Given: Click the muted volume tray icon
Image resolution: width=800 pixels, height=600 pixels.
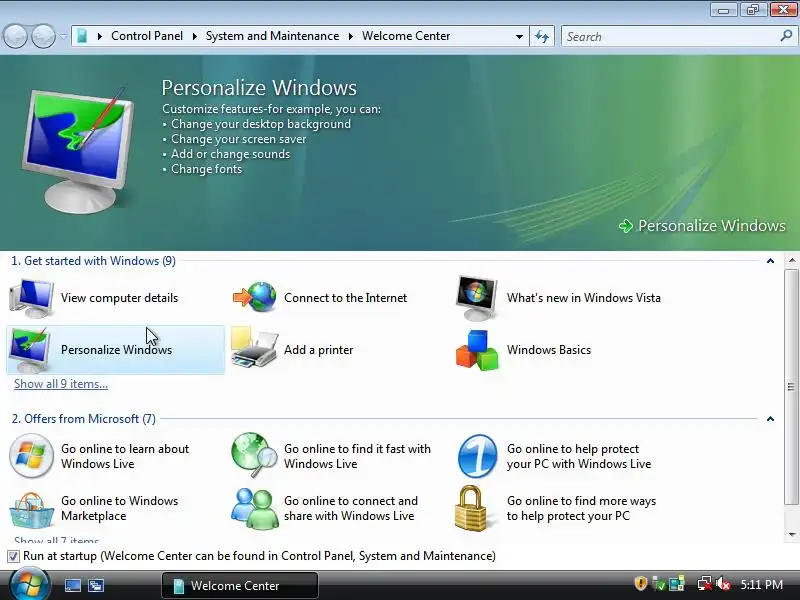Looking at the screenshot, I should click(723, 584).
